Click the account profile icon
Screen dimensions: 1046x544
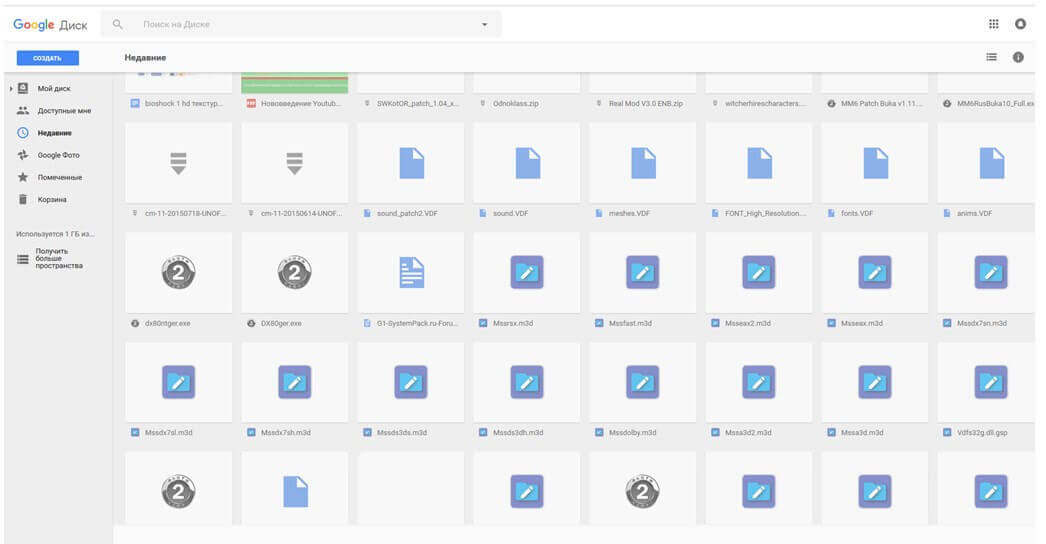tap(1020, 24)
